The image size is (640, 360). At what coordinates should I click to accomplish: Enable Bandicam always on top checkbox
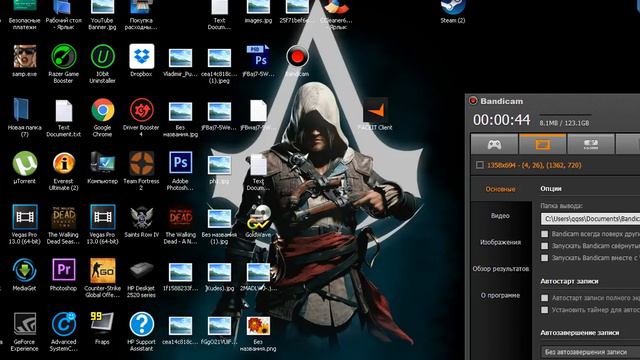pos(544,234)
